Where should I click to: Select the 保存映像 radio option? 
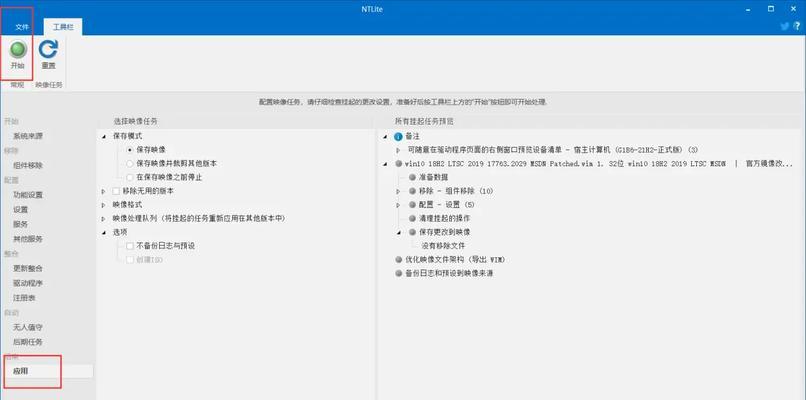coord(130,150)
